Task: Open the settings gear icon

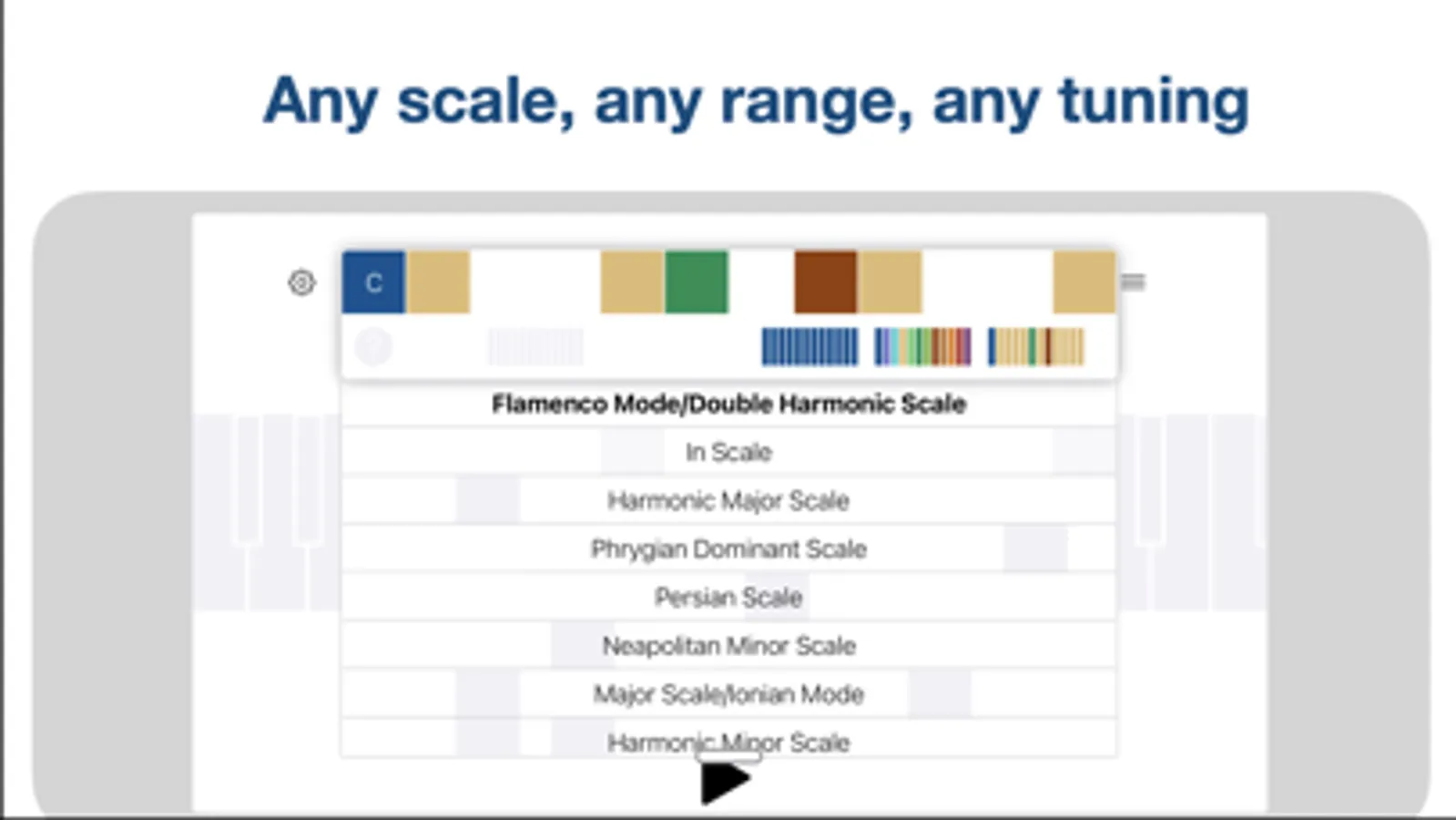Action: click(x=301, y=282)
